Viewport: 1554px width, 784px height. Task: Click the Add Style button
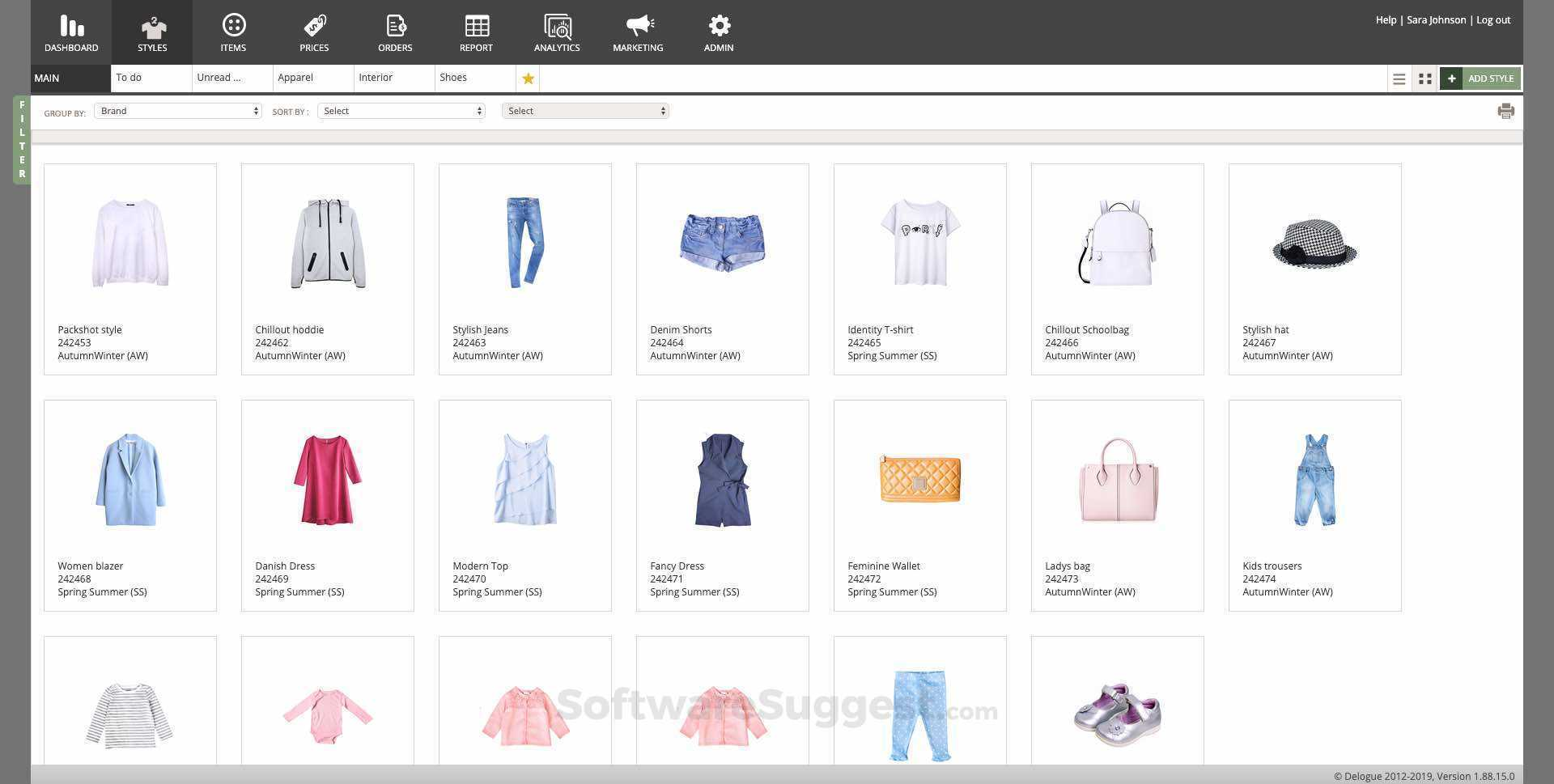[1480, 78]
